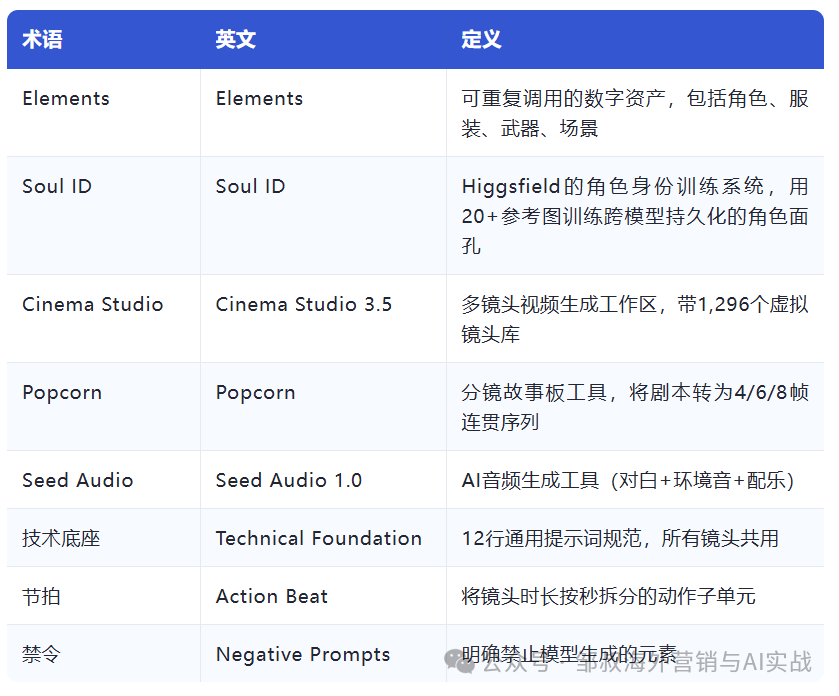Click the 多镜头视频生成工作区 definition
839x696 pixels.
[635, 319]
